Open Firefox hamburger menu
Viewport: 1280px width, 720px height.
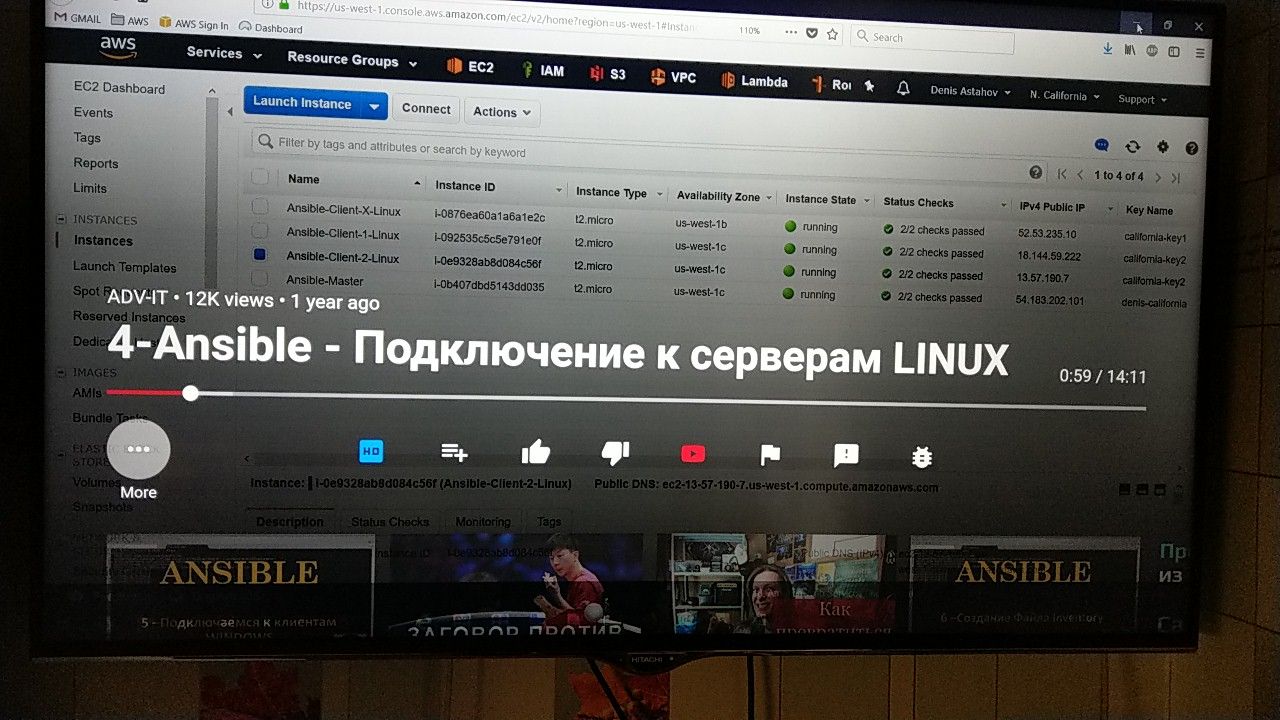point(1200,52)
